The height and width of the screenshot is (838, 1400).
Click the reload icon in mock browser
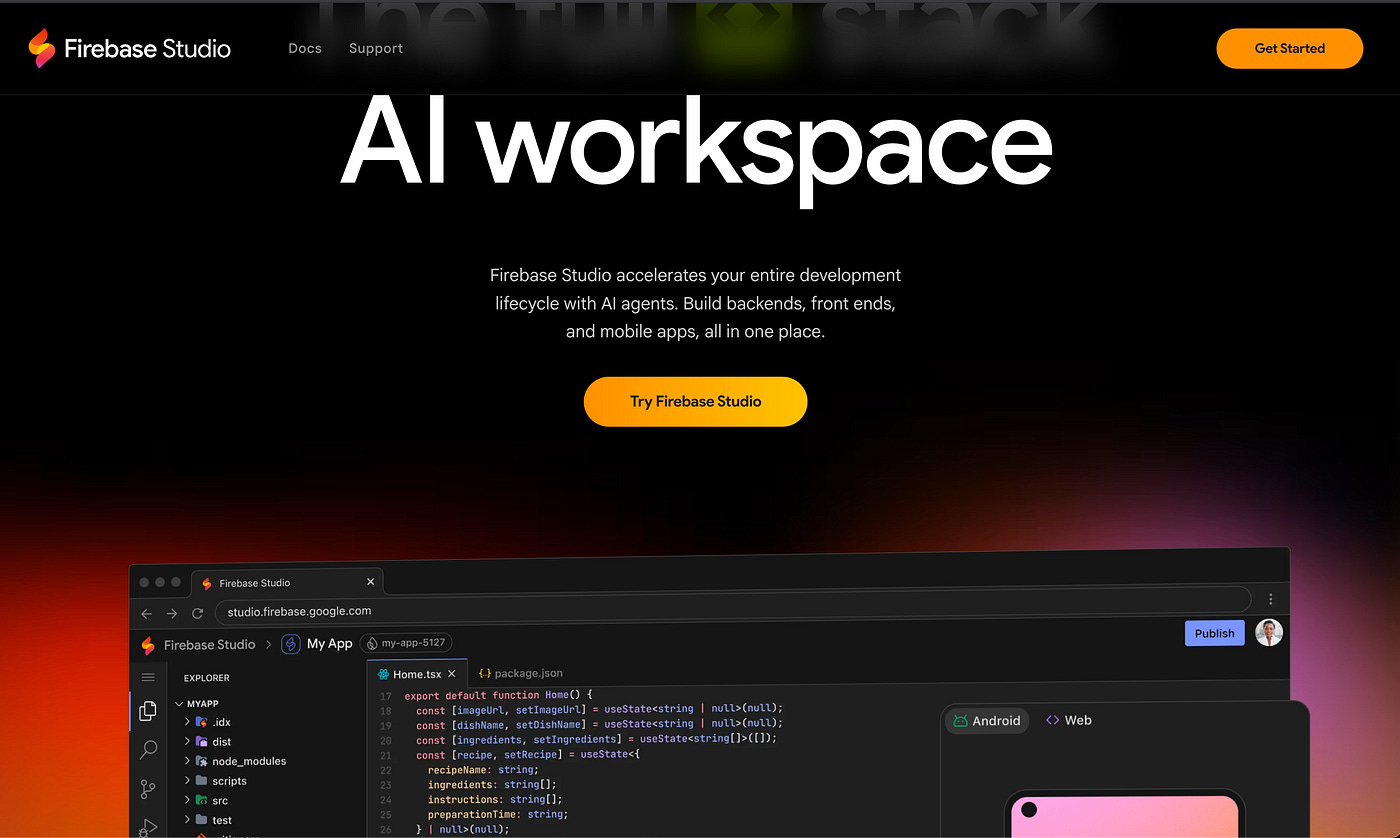[198, 613]
